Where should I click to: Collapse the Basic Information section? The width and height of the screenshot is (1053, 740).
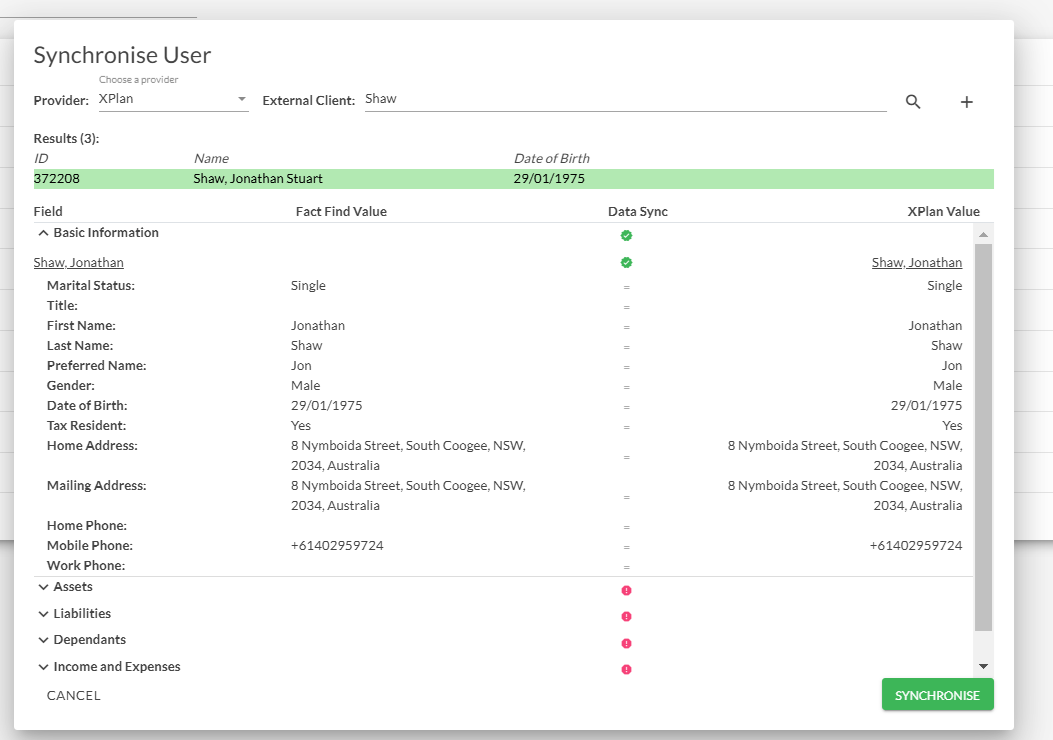point(43,233)
